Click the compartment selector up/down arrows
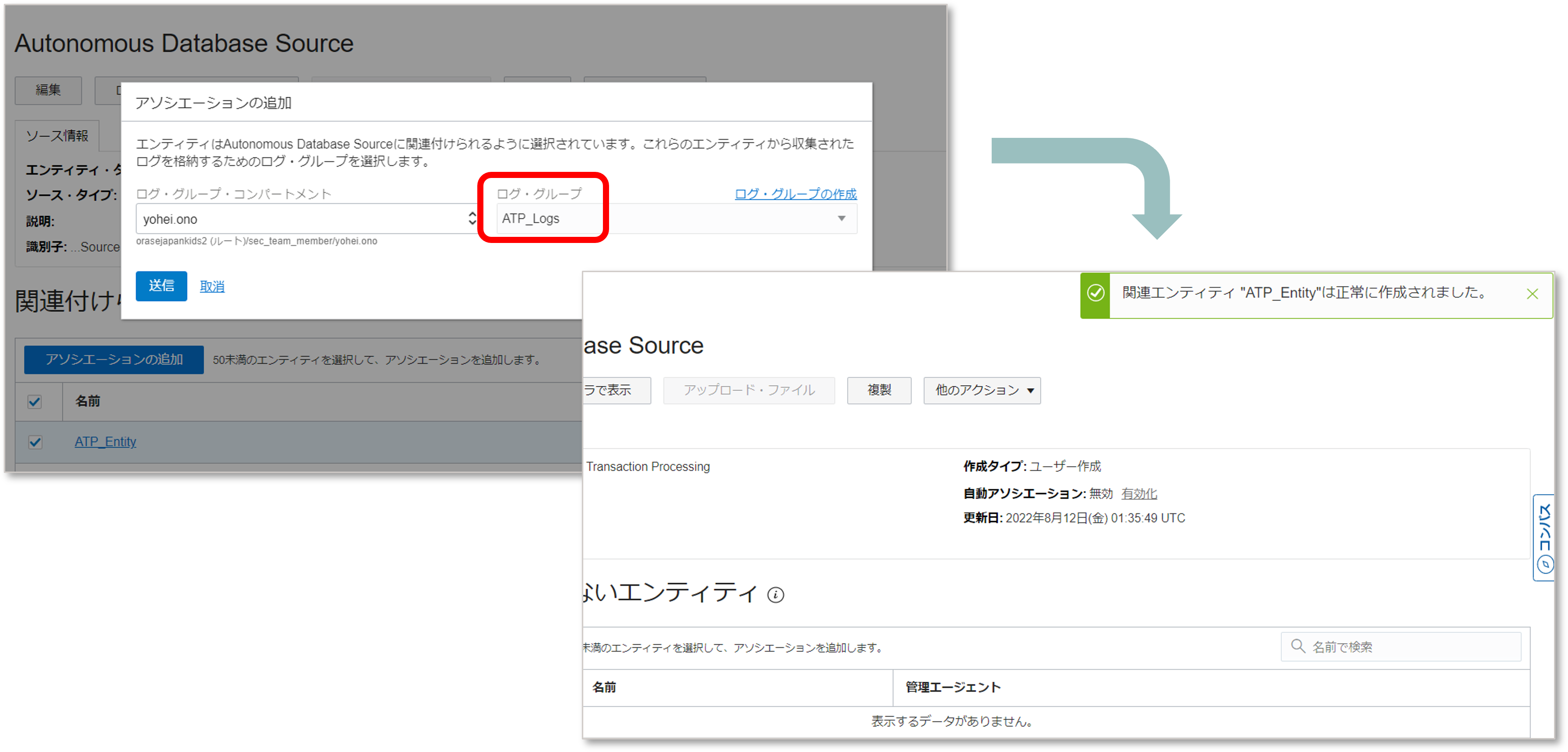The height and width of the screenshot is (752, 1568). pyautogui.click(x=472, y=219)
